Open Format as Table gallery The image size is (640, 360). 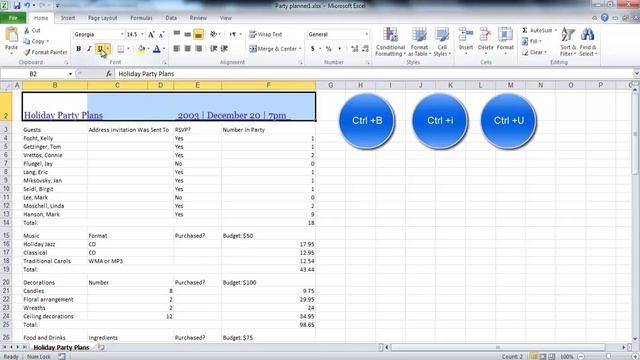click(419, 42)
